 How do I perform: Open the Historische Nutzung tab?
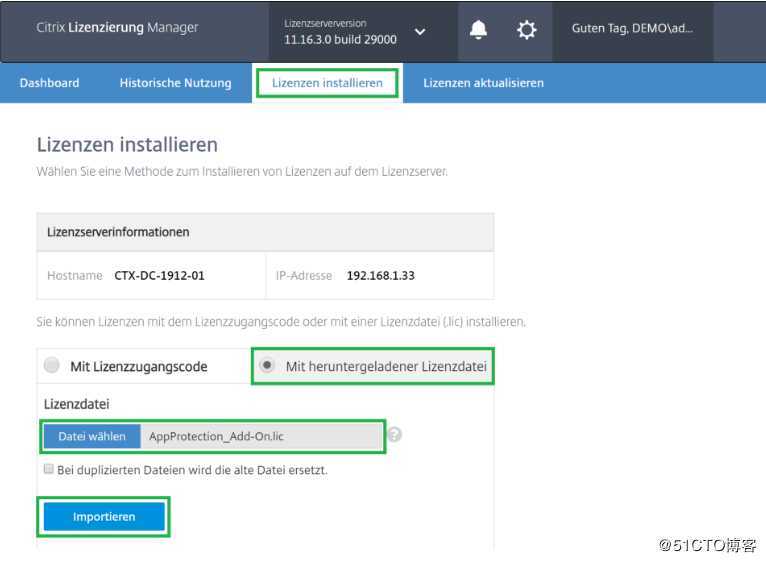(x=175, y=83)
